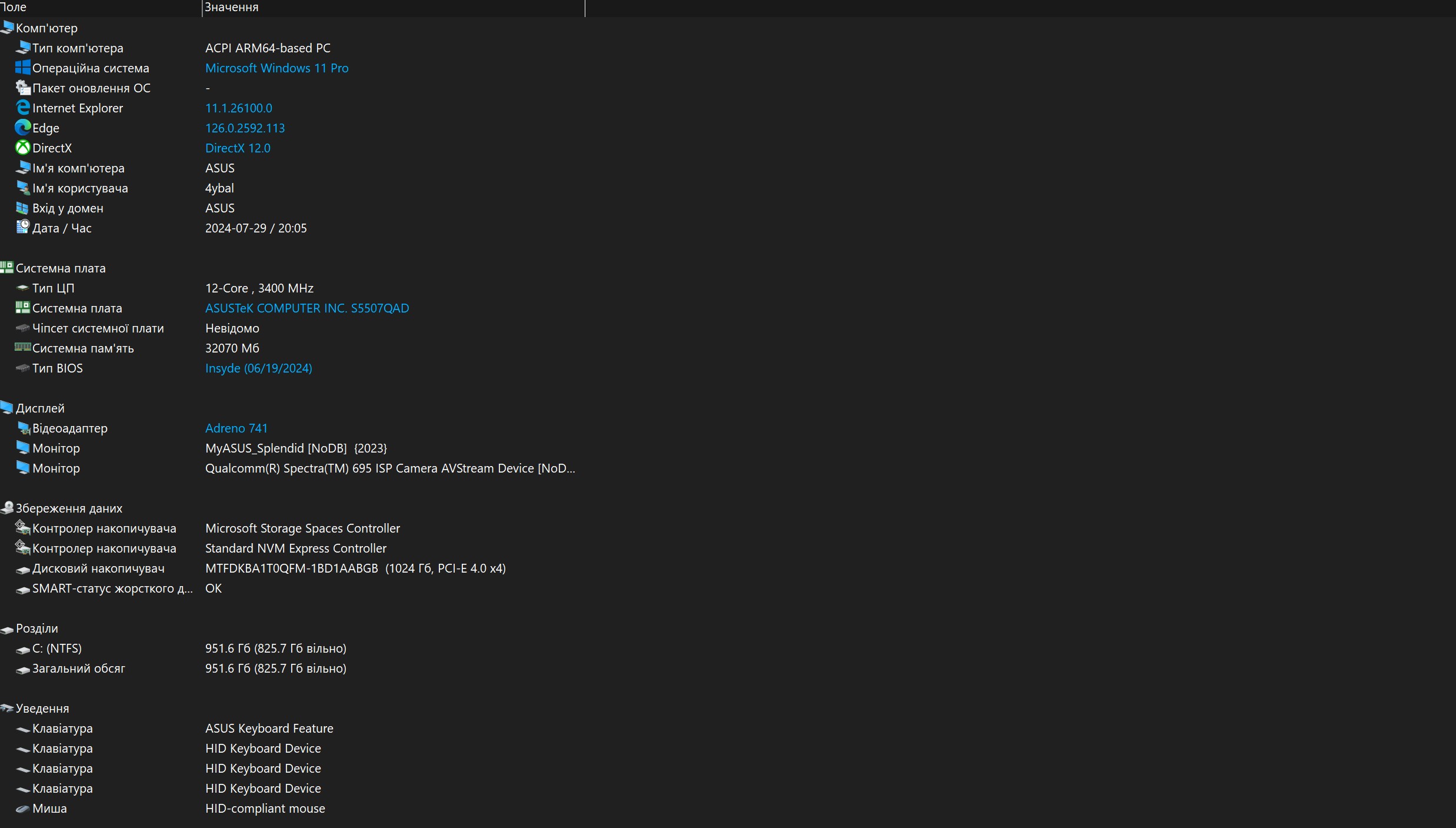Select the MyASUS_Splendid [NoDB] monitor value
The image size is (1456, 828).
296,448
